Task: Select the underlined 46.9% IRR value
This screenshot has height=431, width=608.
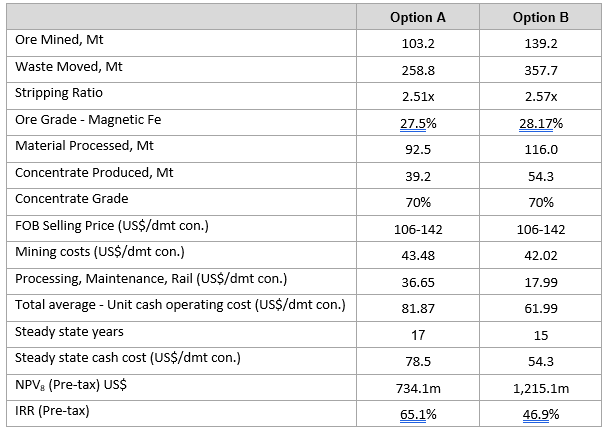Action: [x=540, y=412]
